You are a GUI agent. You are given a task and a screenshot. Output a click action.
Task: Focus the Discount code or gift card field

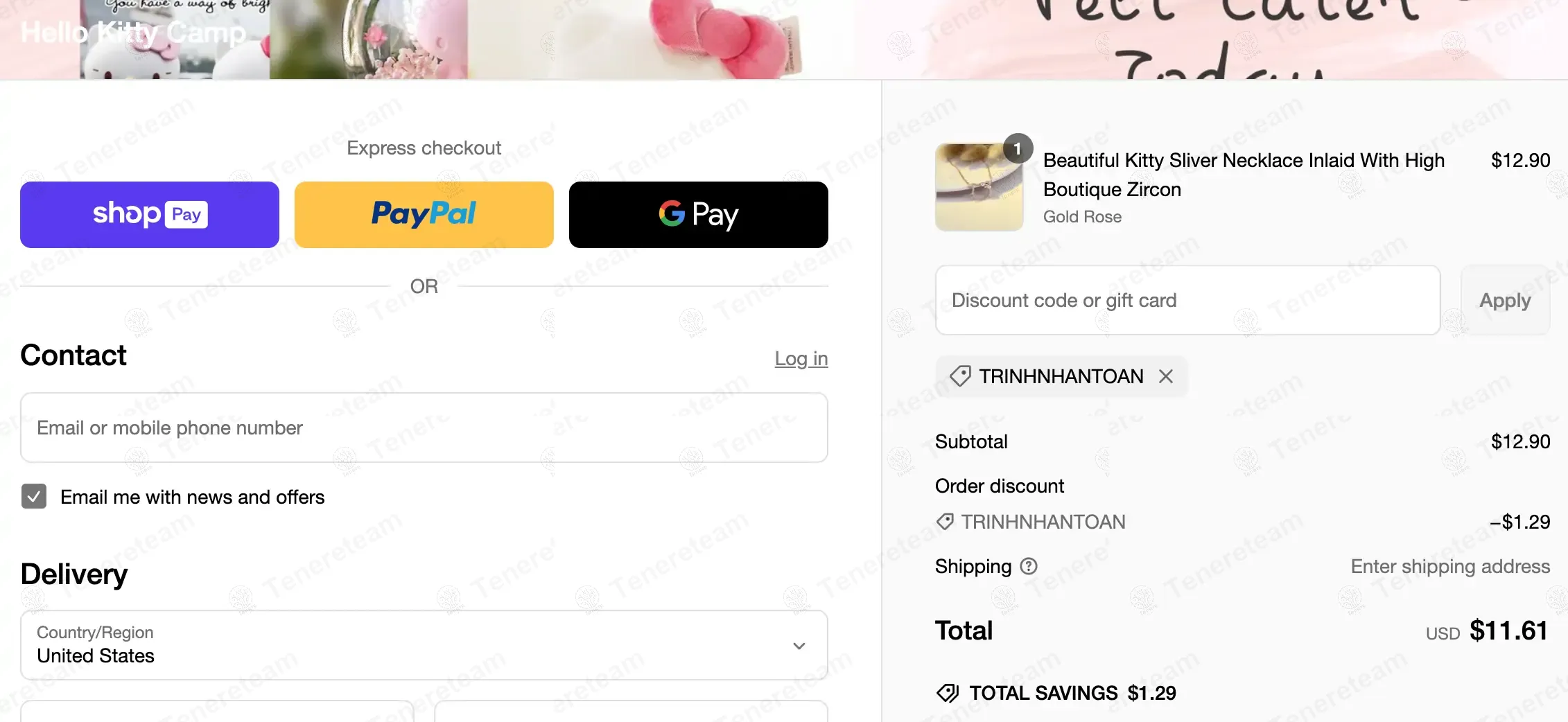click(1188, 300)
